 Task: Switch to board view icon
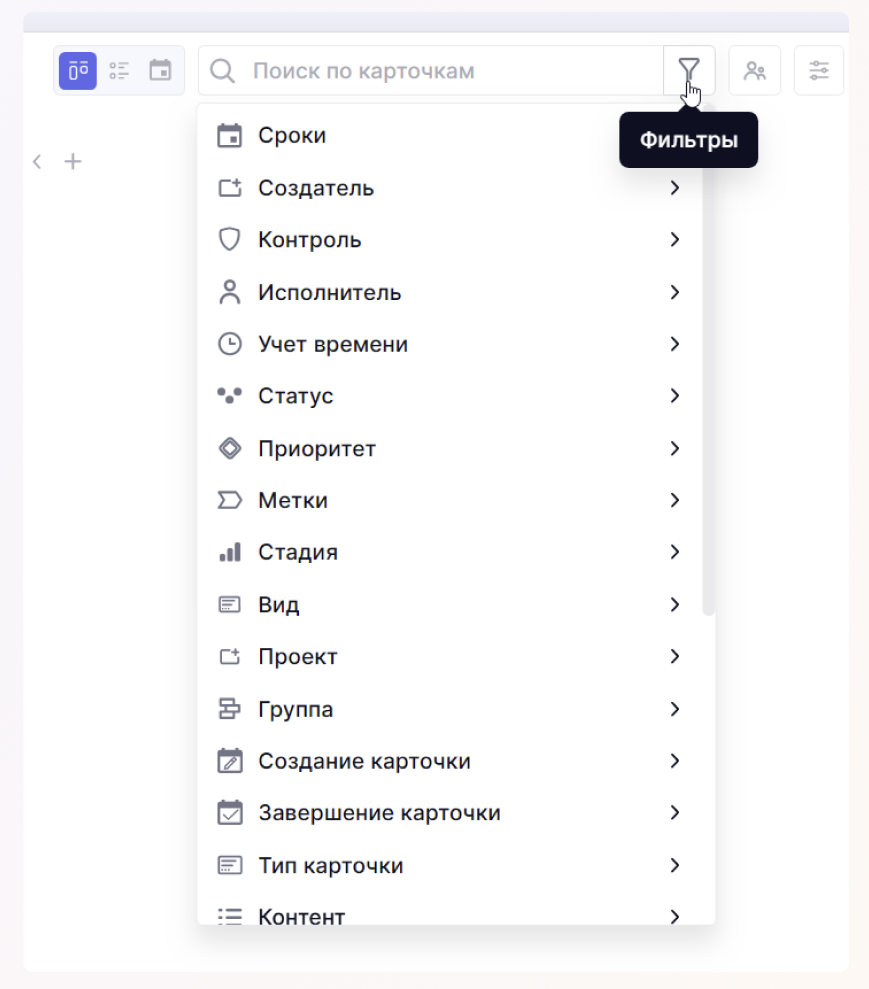78,71
